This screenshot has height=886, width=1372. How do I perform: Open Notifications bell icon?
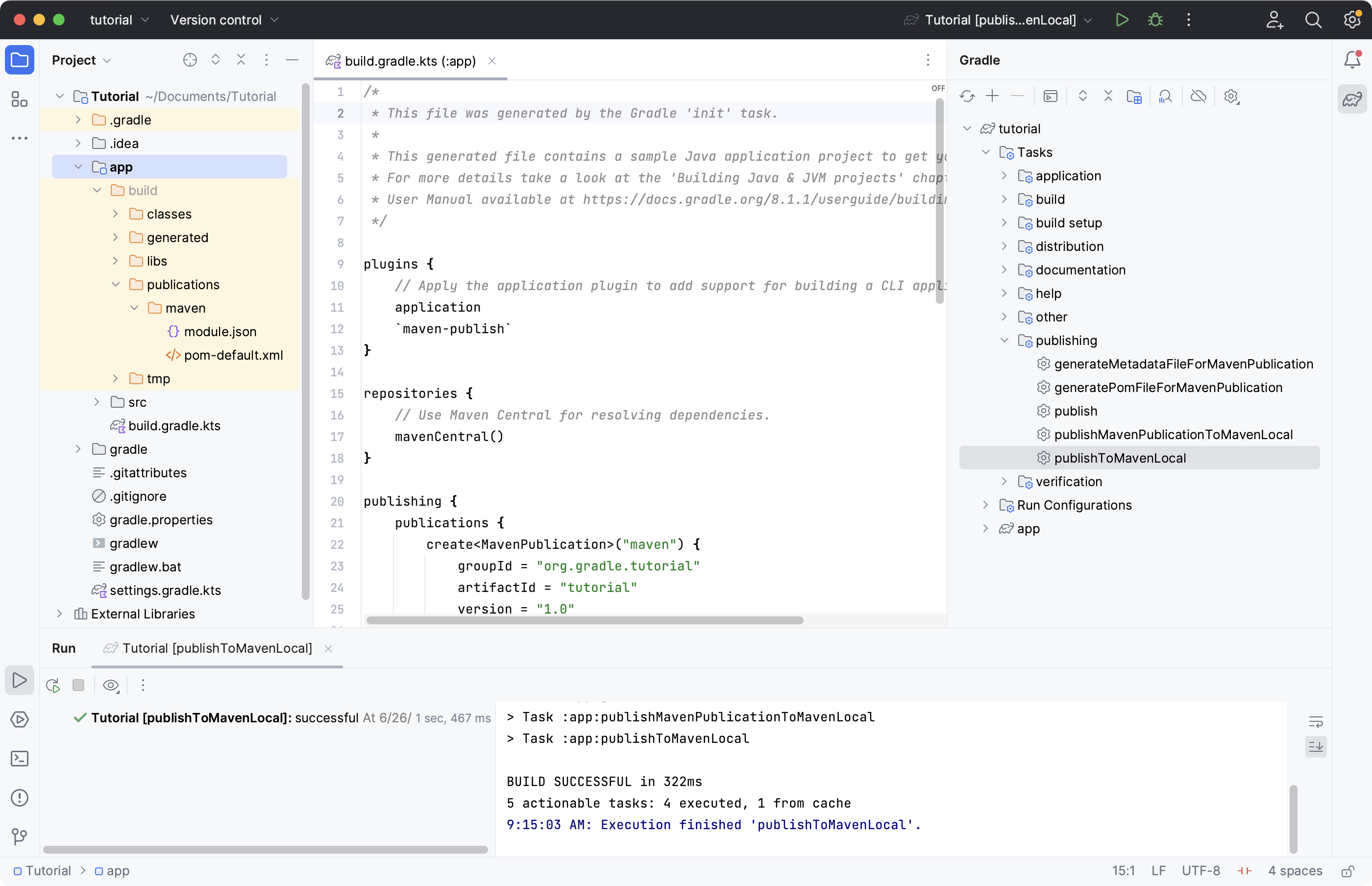1352,60
